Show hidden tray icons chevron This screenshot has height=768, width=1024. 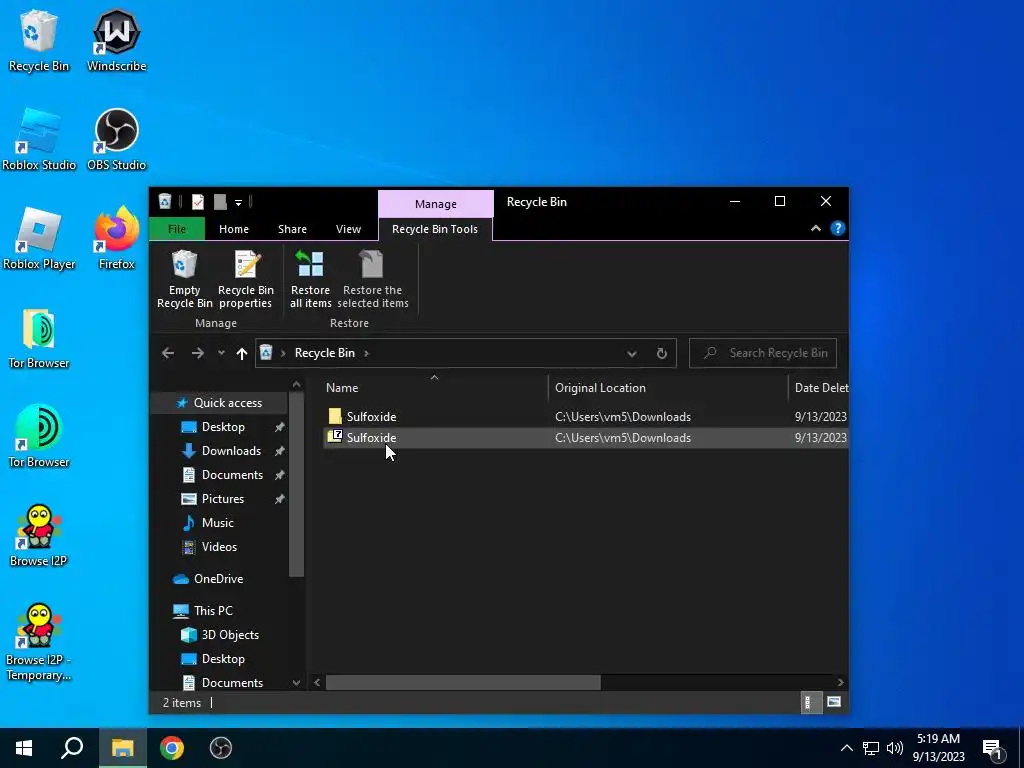[x=846, y=748]
